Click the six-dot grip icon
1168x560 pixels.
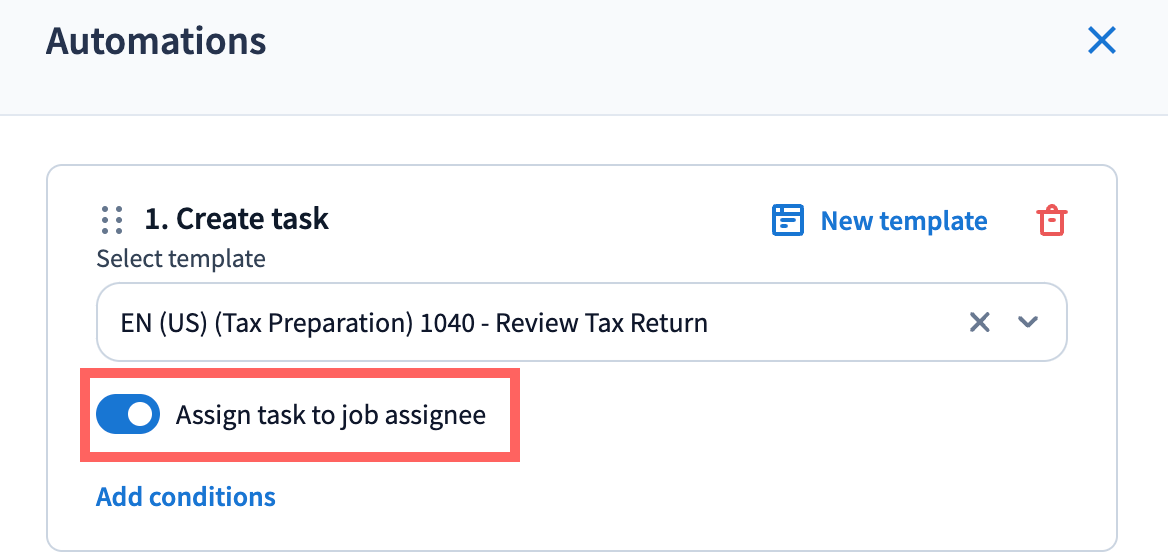(x=112, y=220)
